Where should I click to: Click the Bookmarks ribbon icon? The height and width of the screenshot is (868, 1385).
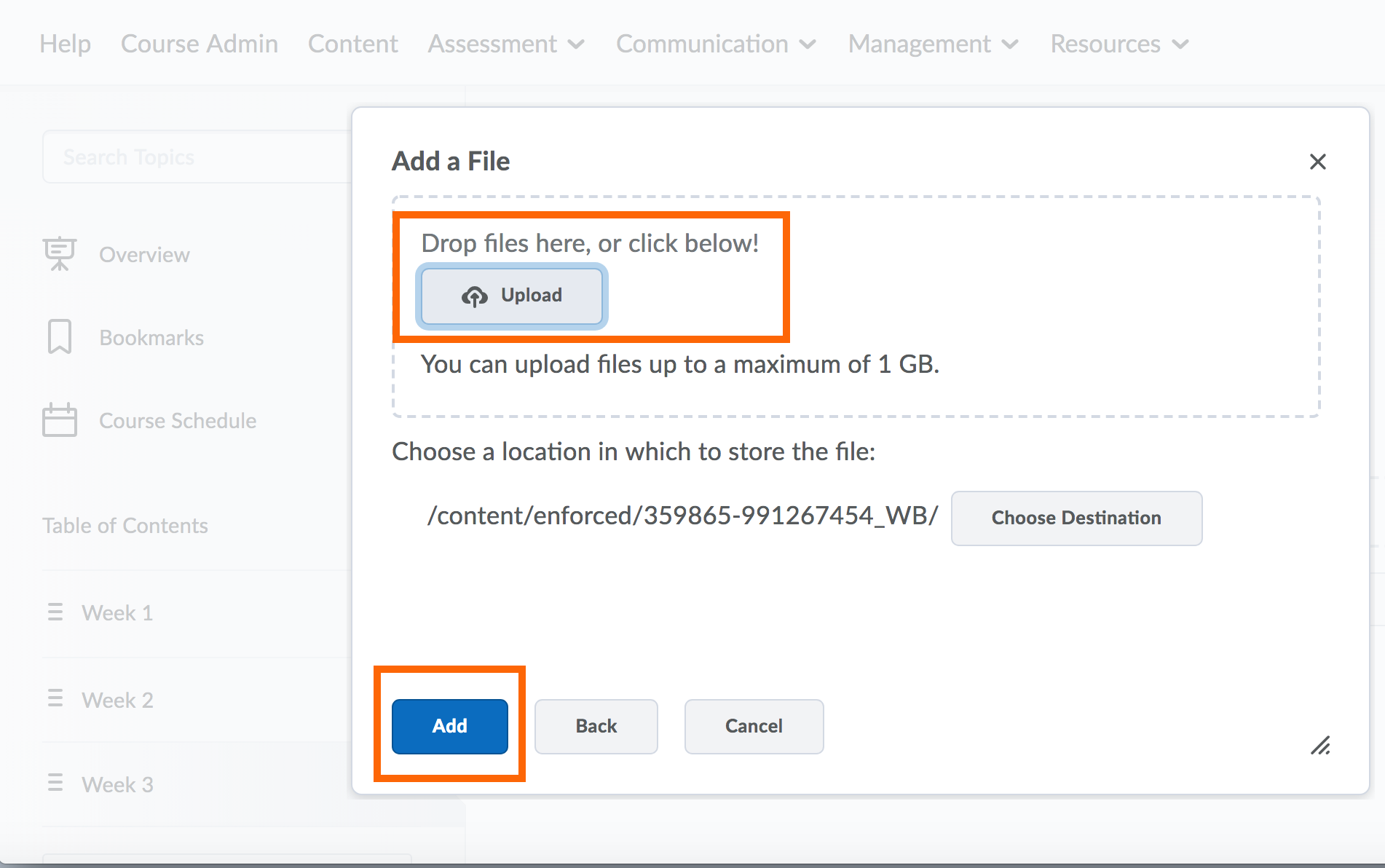(59, 337)
